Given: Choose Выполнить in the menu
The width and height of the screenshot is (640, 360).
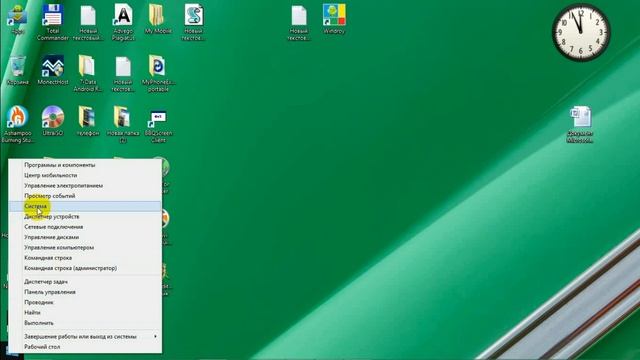Looking at the screenshot, I should [x=85, y=323].
